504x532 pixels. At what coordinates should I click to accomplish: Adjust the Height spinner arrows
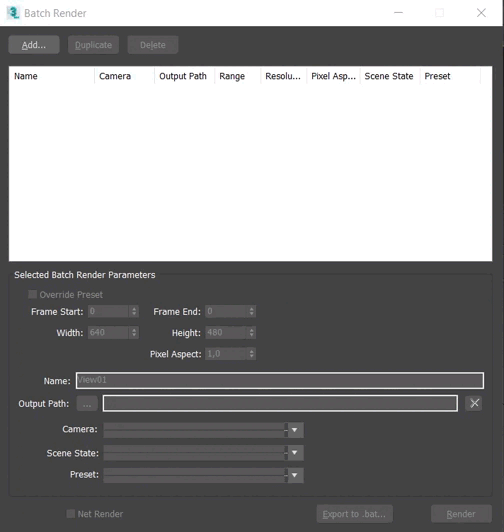251,333
